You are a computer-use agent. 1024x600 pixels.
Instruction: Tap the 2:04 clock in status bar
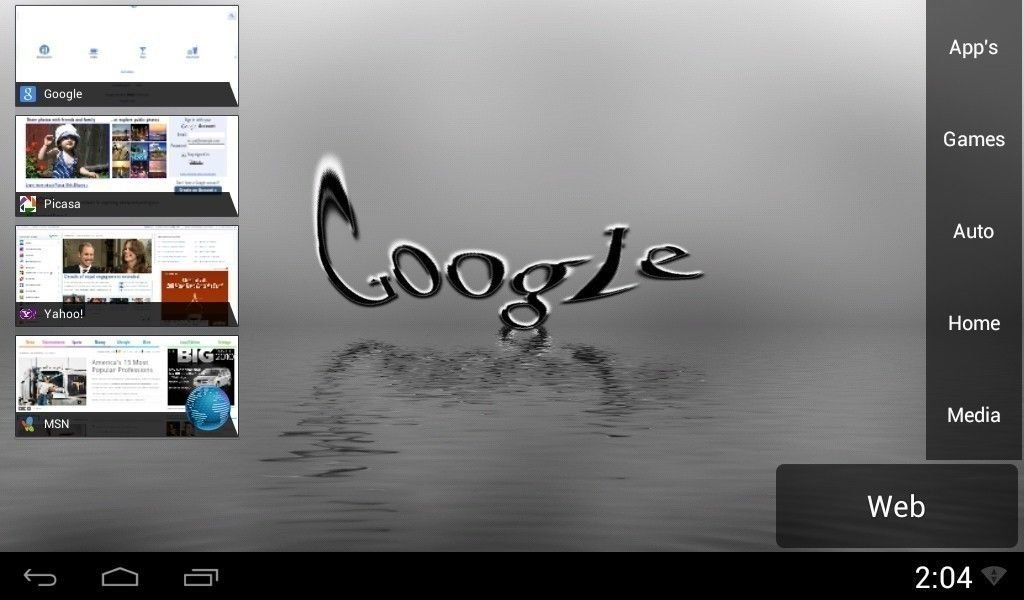[943, 577]
